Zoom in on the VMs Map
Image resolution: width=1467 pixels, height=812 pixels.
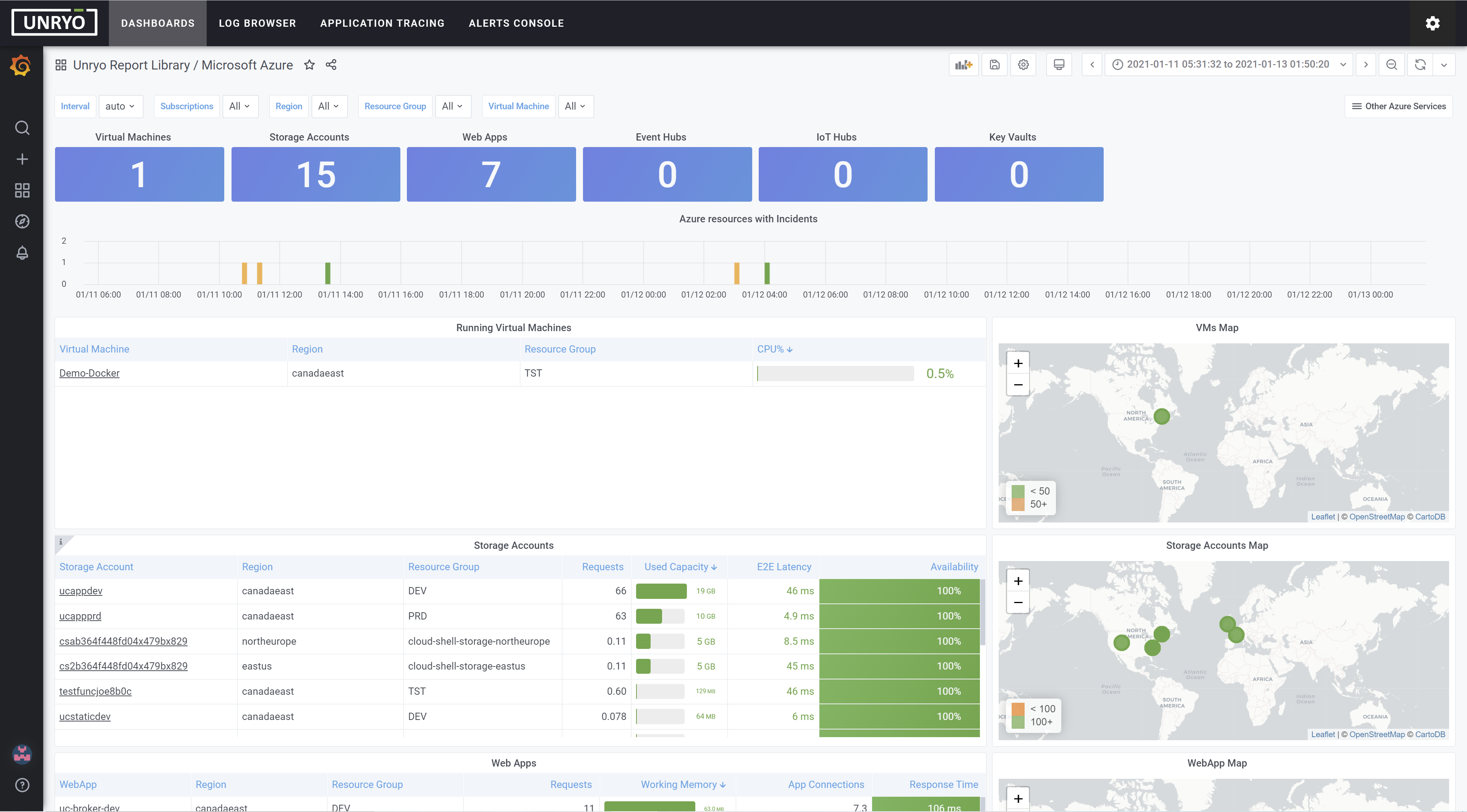(x=1018, y=363)
